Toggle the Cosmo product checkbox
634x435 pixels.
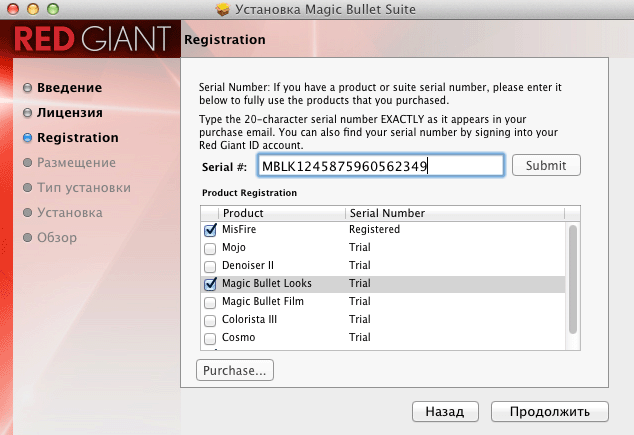[210, 338]
